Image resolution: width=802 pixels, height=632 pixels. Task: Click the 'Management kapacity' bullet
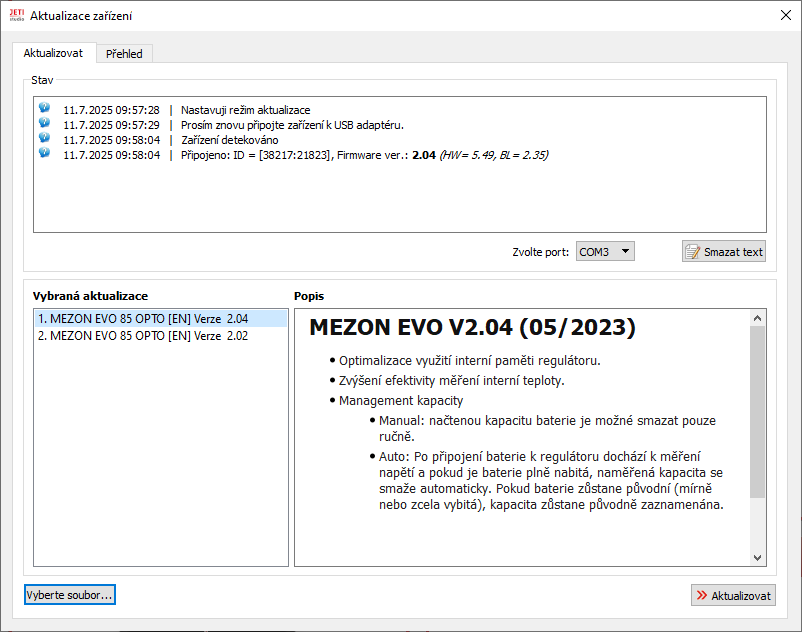tap(400, 400)
